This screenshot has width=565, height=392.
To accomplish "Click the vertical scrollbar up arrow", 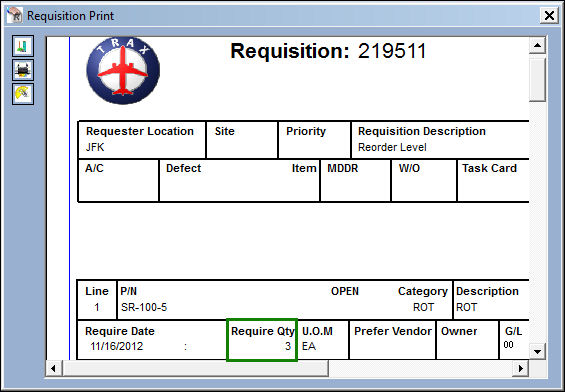I will (537, 45).
